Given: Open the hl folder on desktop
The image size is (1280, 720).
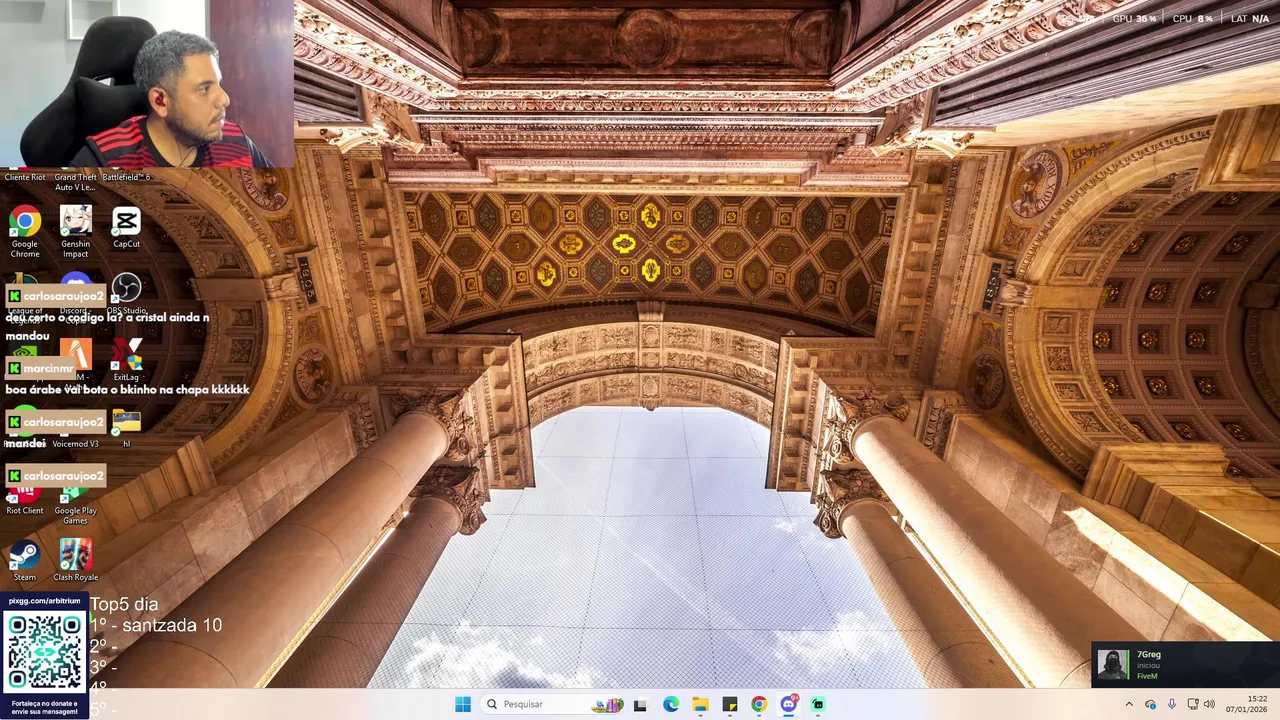Looking at the screenshot, I should [x=126, y=428].
